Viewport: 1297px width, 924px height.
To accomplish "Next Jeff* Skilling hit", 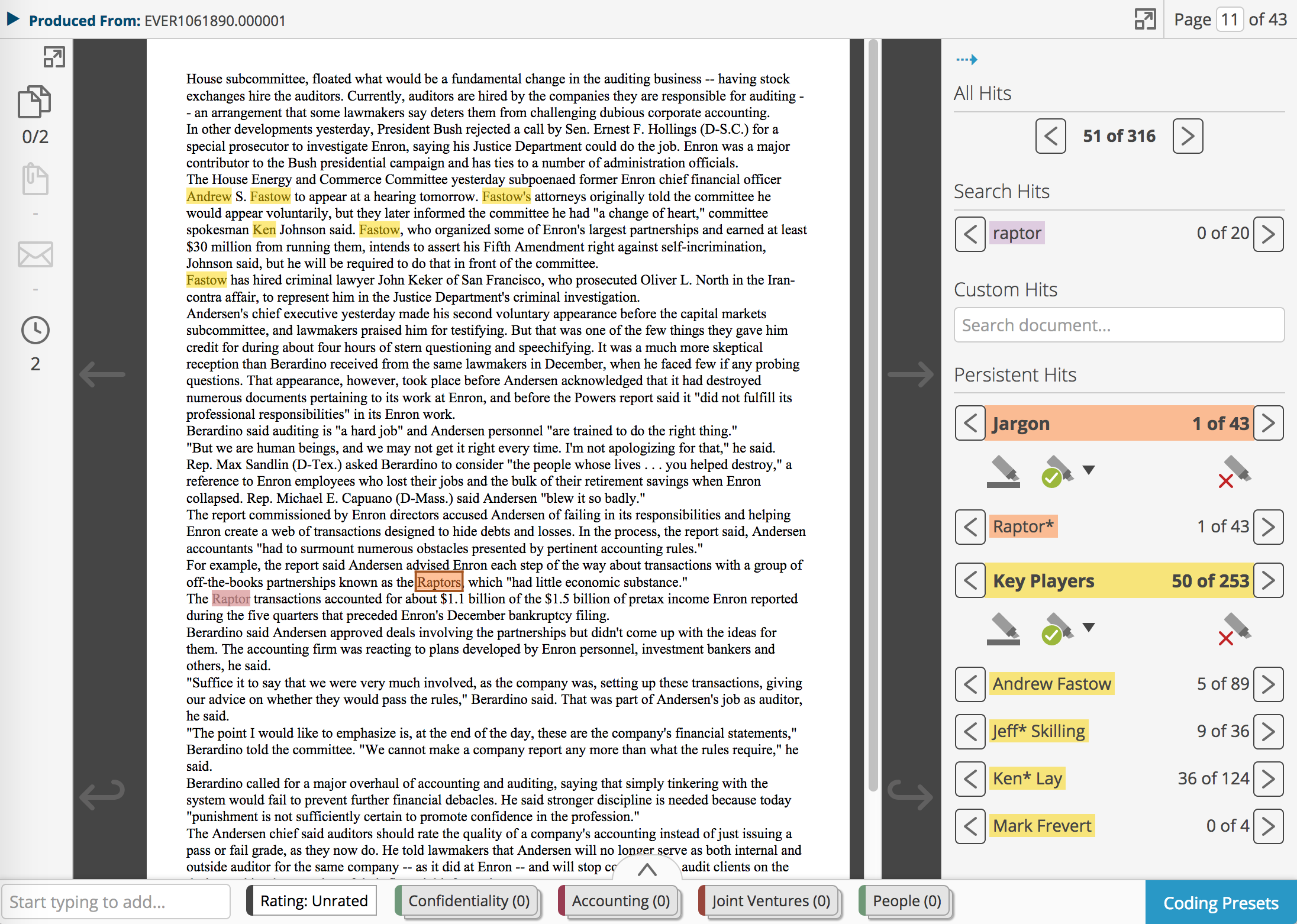I will pos(1269,731).
